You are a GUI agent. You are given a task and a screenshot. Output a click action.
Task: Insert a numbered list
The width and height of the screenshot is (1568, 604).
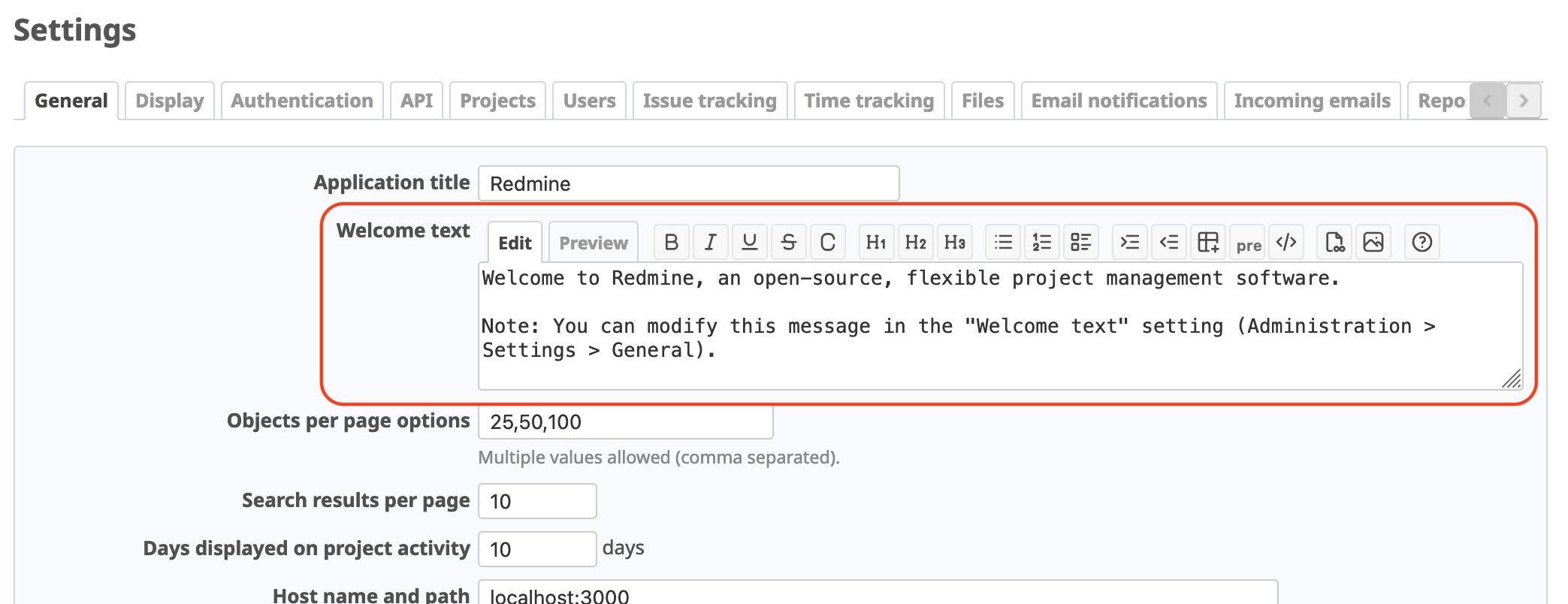coord(1042,242)
